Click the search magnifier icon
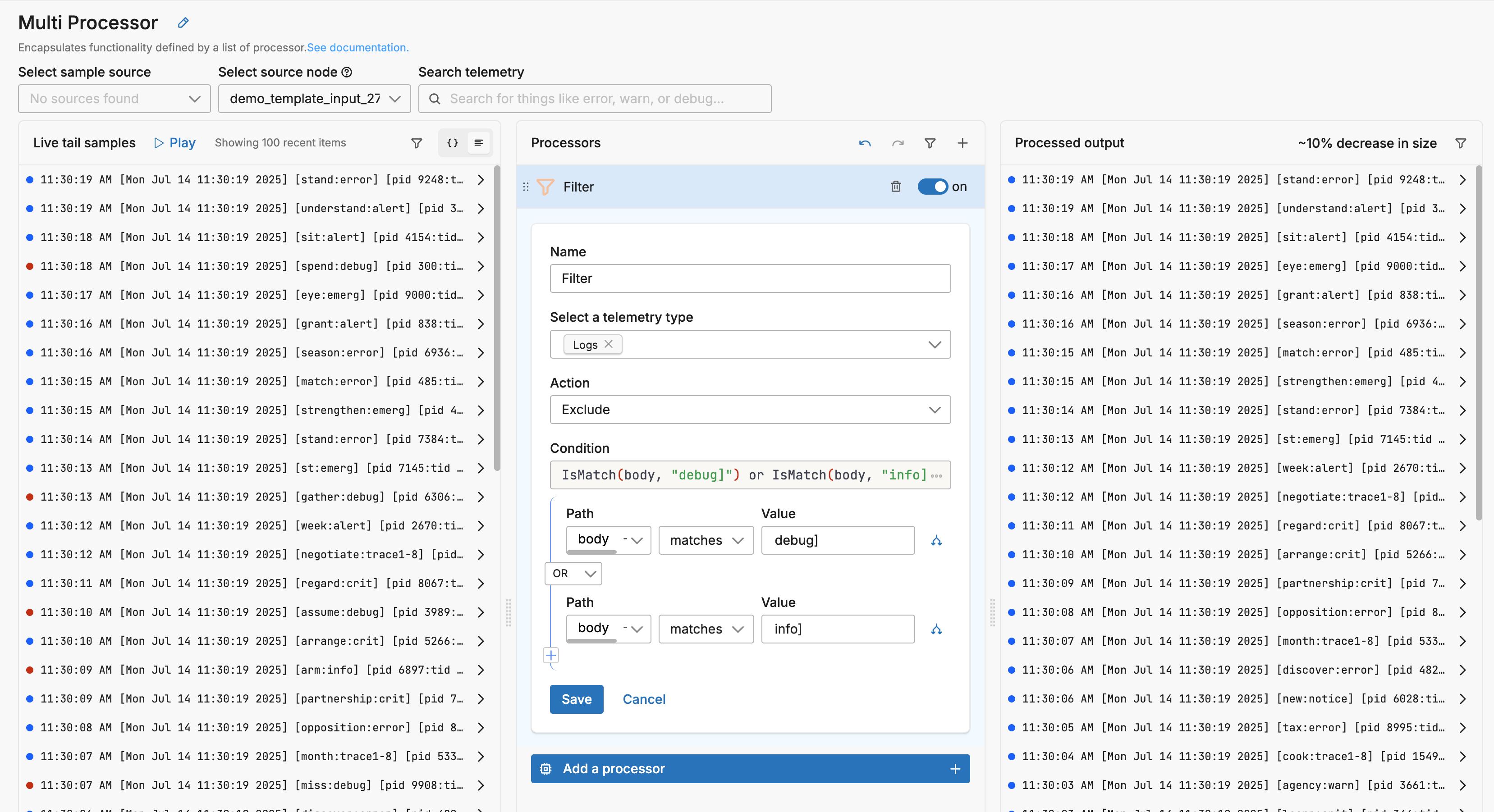The width and height of the screenshot is (1494, 812). (x=435, y=99)
